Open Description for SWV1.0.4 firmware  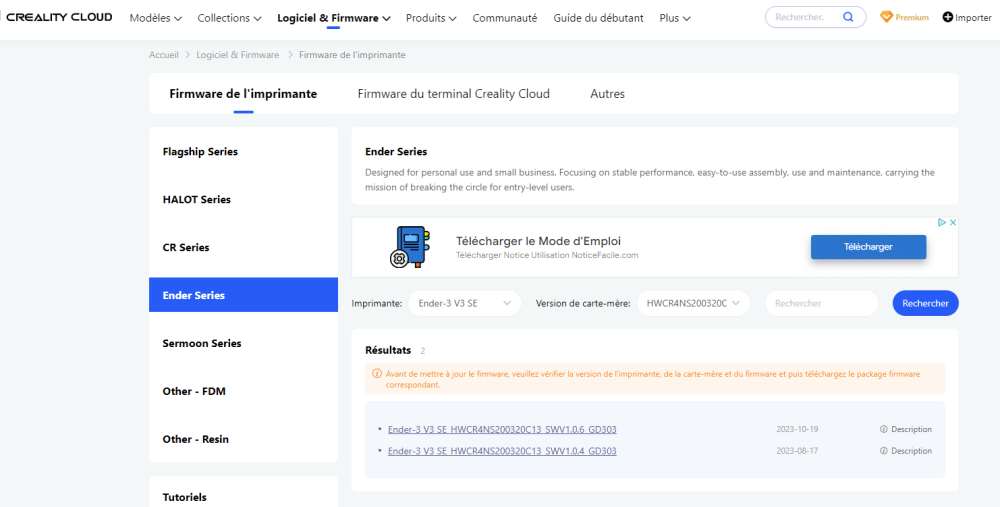906,451
